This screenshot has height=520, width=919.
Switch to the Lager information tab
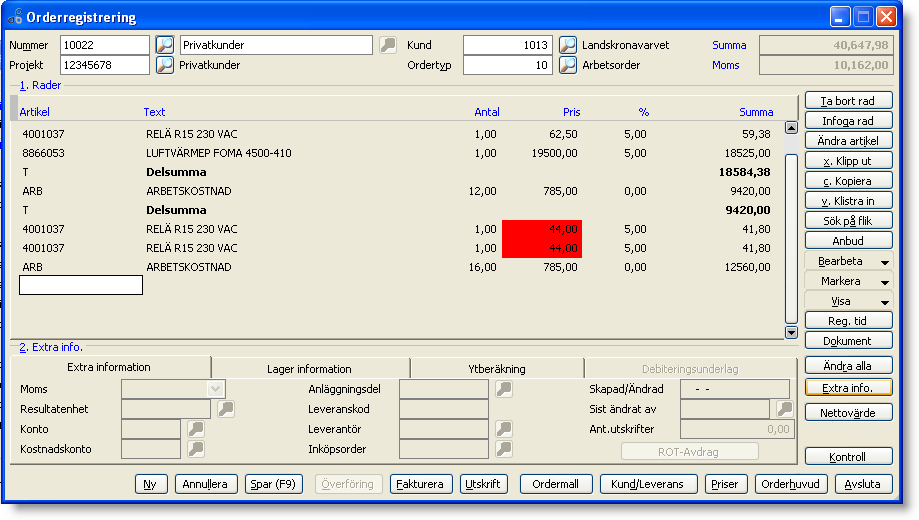309,369
